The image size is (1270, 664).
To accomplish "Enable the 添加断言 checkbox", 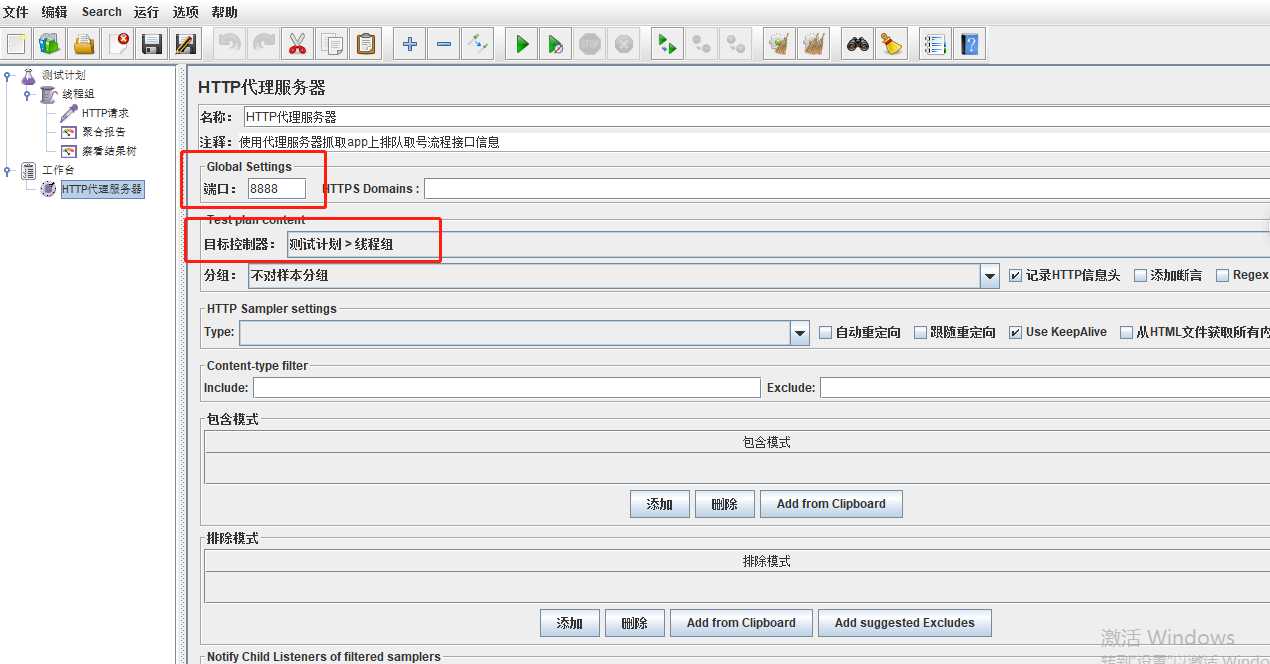I will coord(1140,276).
